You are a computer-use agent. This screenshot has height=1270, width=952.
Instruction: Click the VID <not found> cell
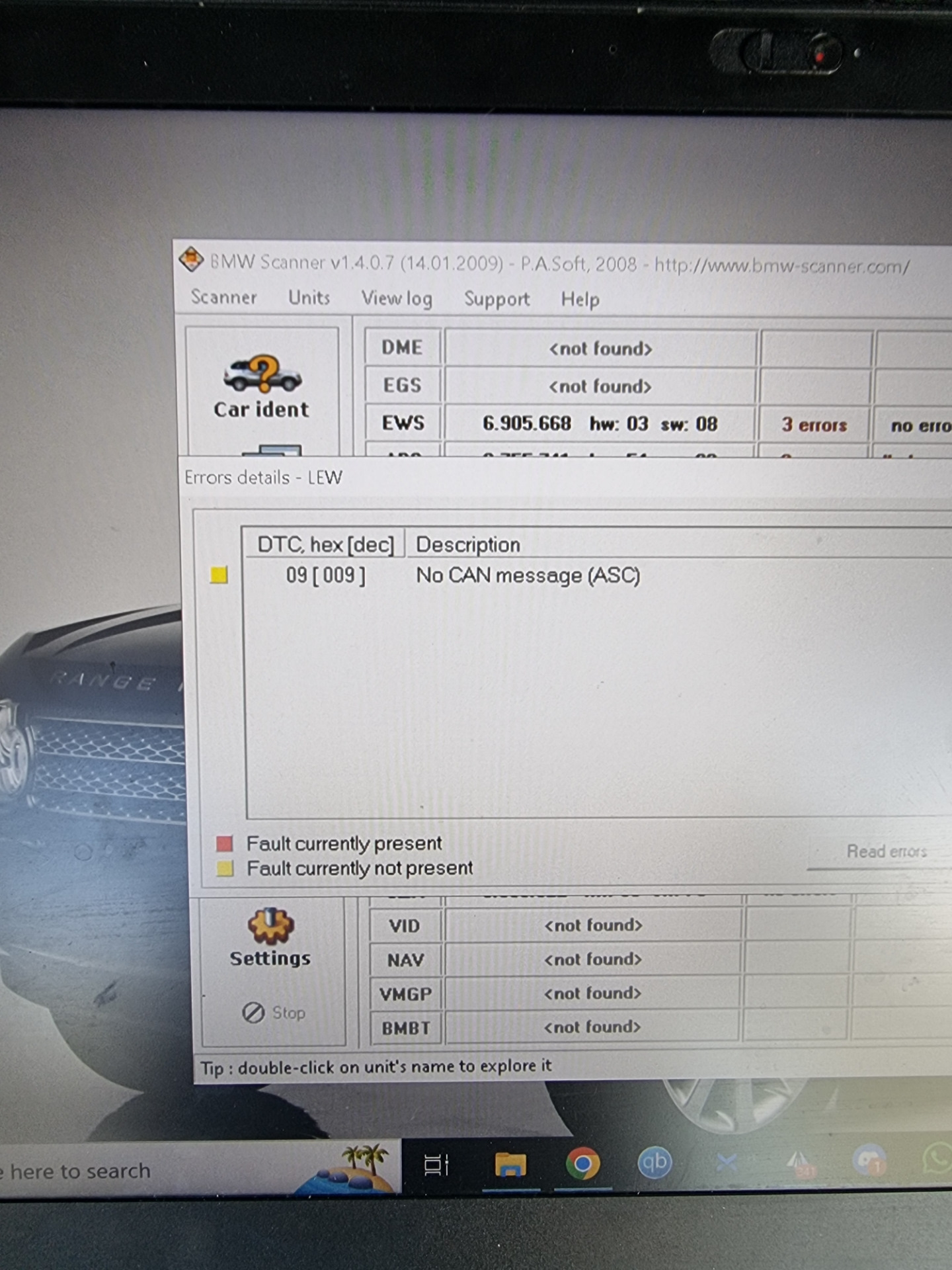click(x=593, y=925)
